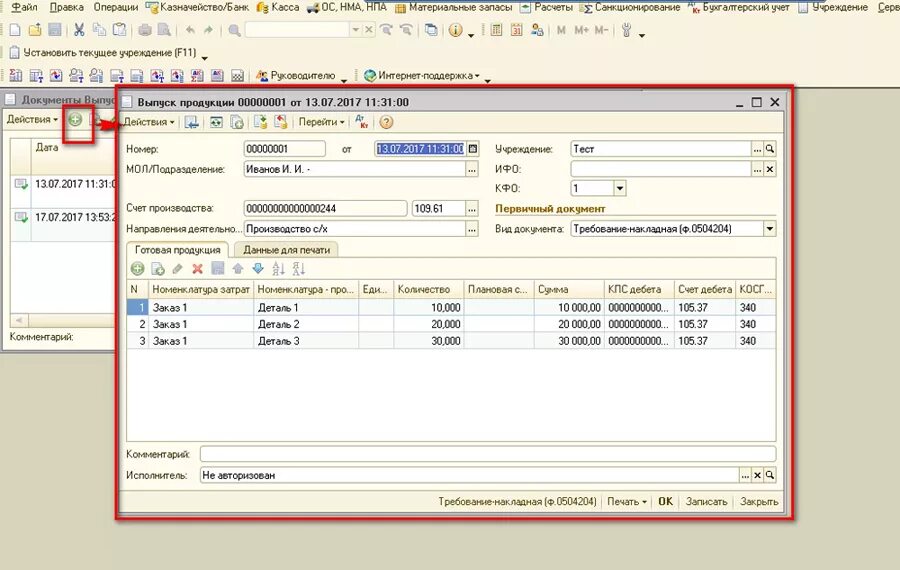The width and height of the screenshot is (900, 570).
Task: Click the Copy row icon in table toolbar
Action: (x=158, y=268)
